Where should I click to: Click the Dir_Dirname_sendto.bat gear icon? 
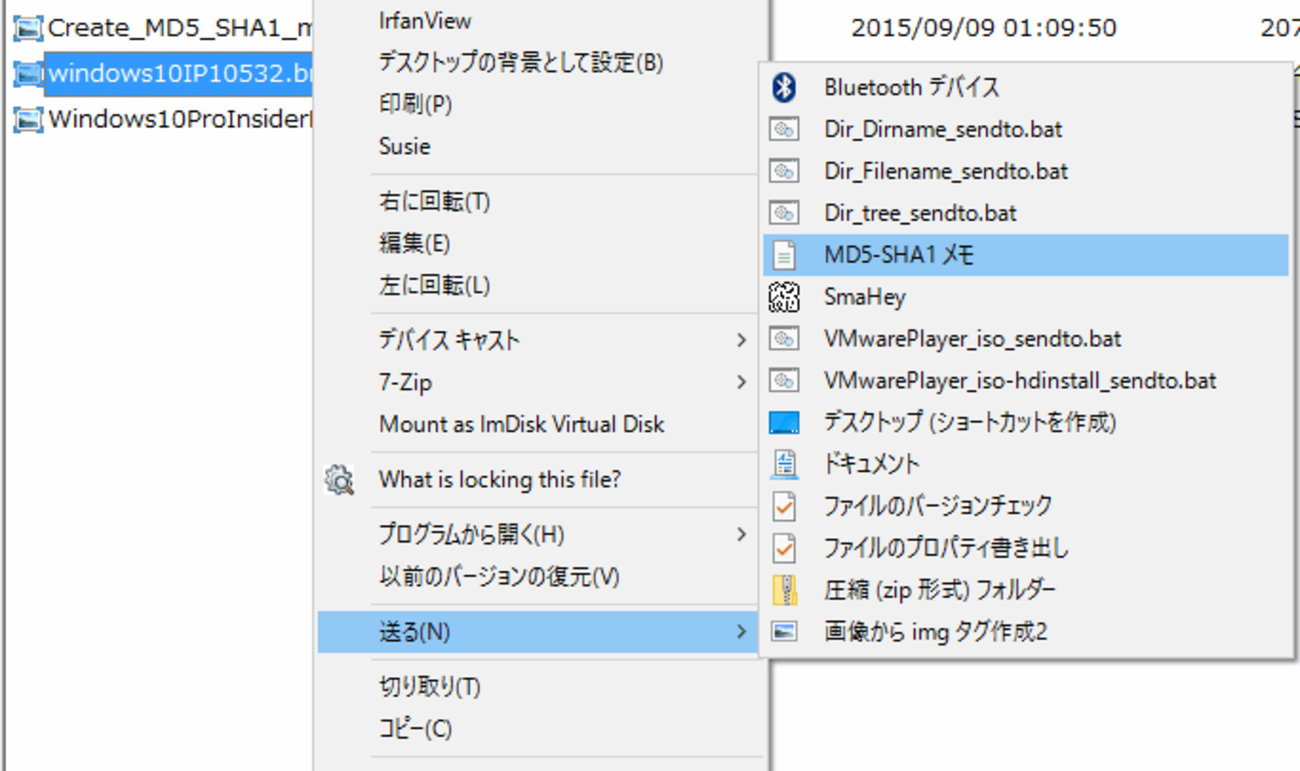pos(785,130)
